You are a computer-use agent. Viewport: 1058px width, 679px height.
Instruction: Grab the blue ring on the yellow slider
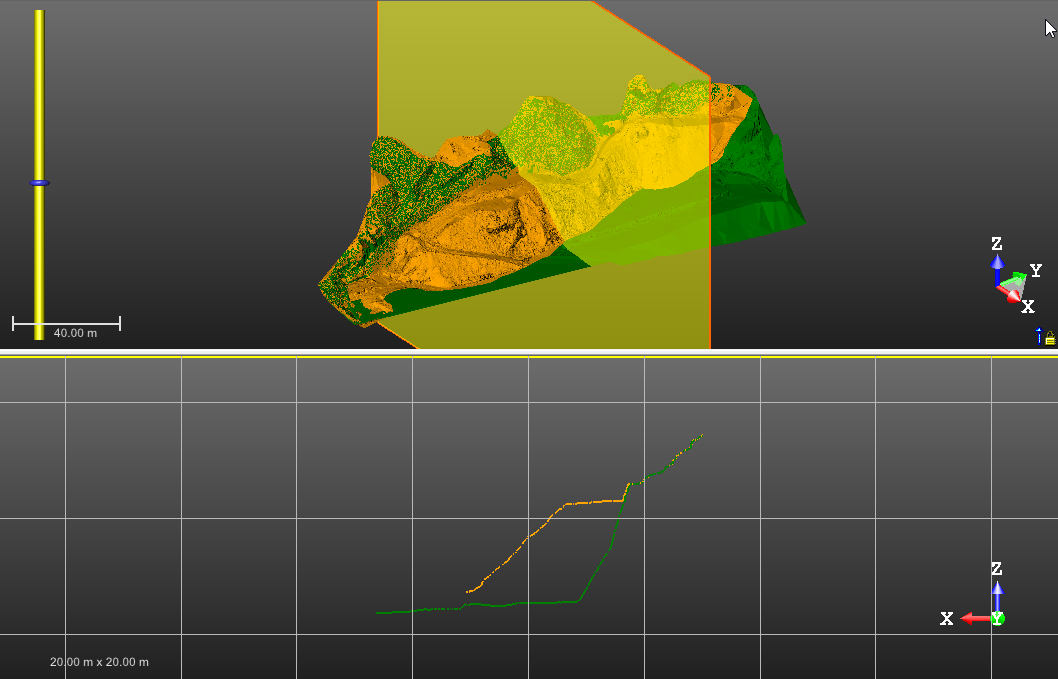coord(39,183)
